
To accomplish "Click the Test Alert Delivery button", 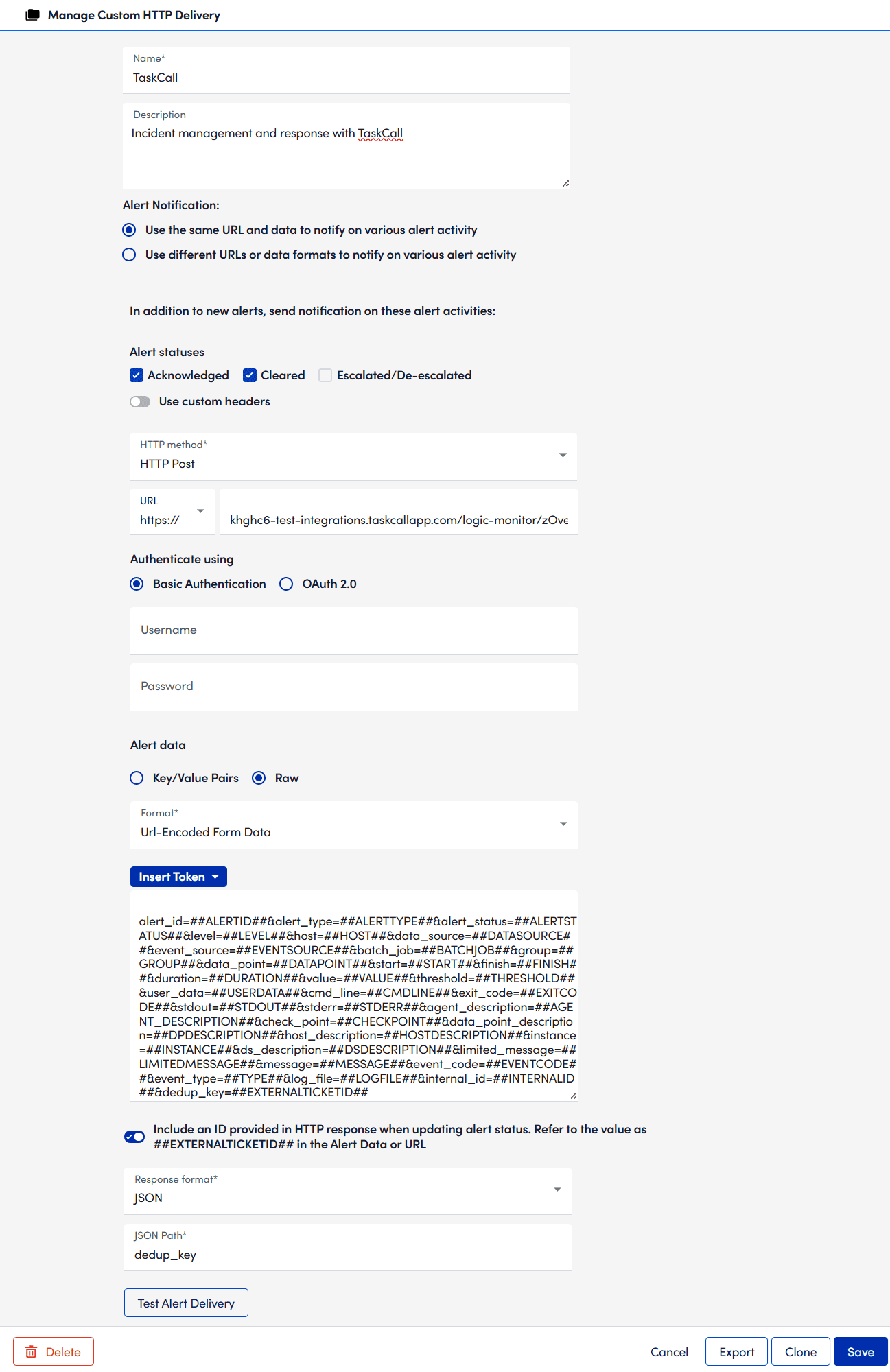I will tap(185, 1302).
